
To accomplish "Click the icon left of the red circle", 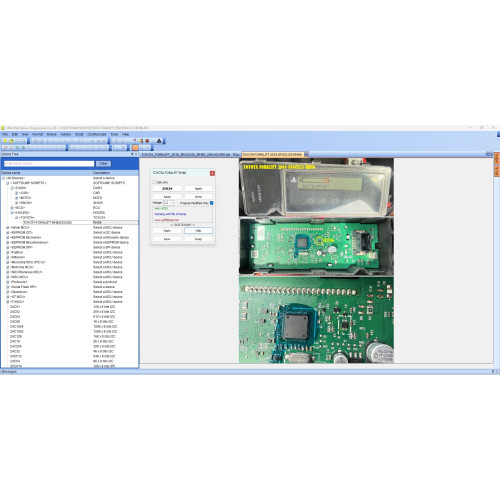I will (141, 141).
